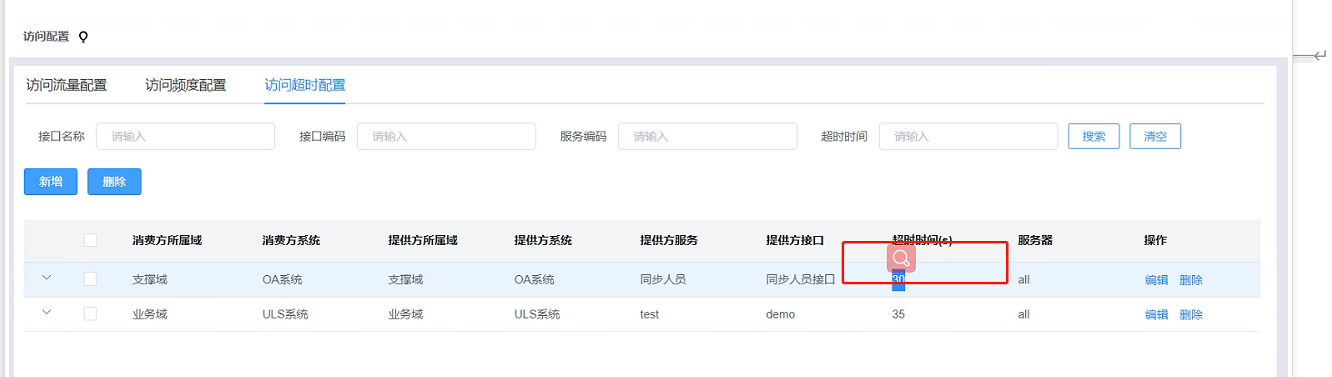Click the 清空 button
Image resolution: width=1332 pixels, height=377 pixels.
click(x=1155, y=136)
